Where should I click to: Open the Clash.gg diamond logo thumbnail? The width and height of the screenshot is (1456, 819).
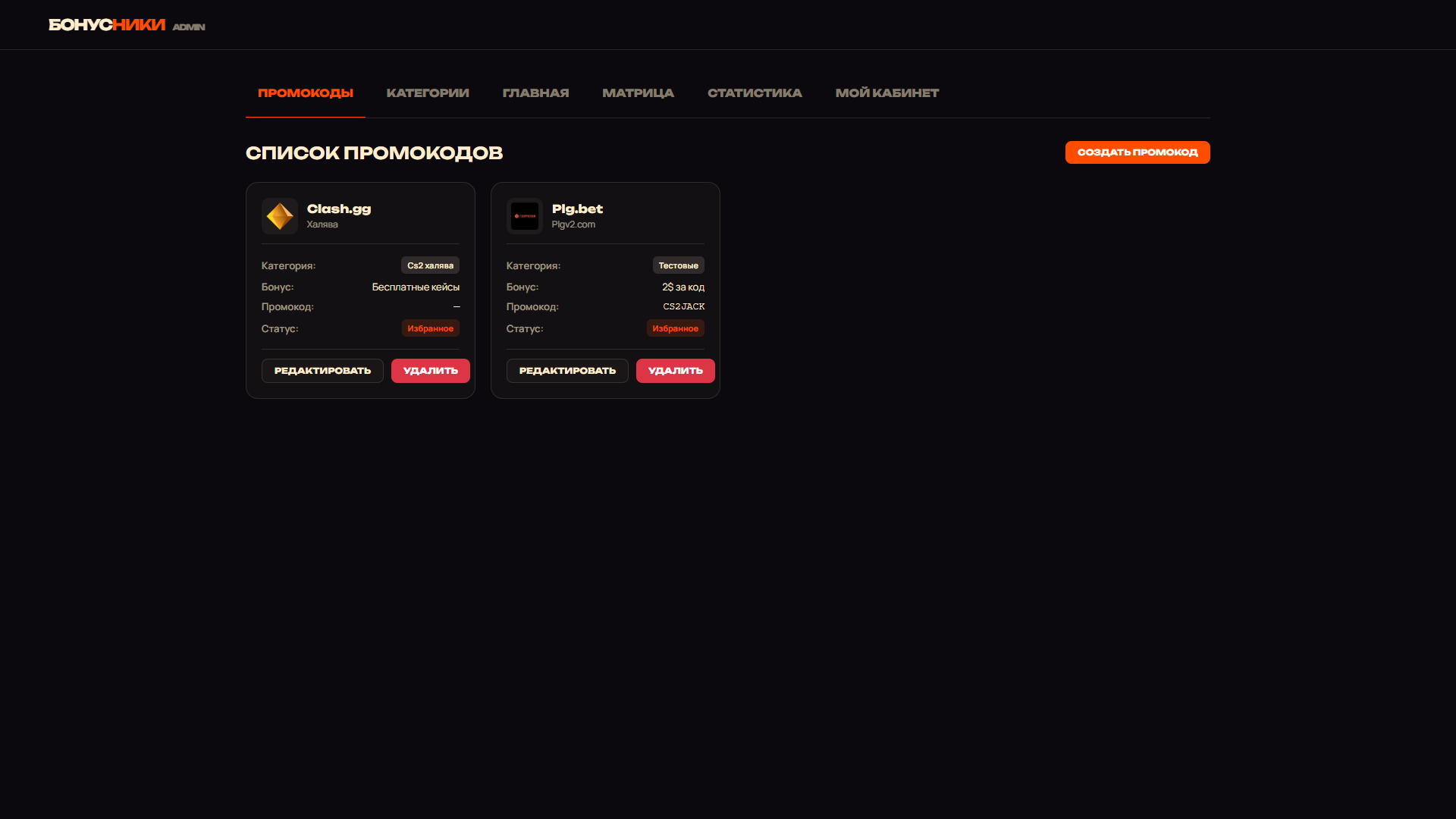[x=280, y=216]
